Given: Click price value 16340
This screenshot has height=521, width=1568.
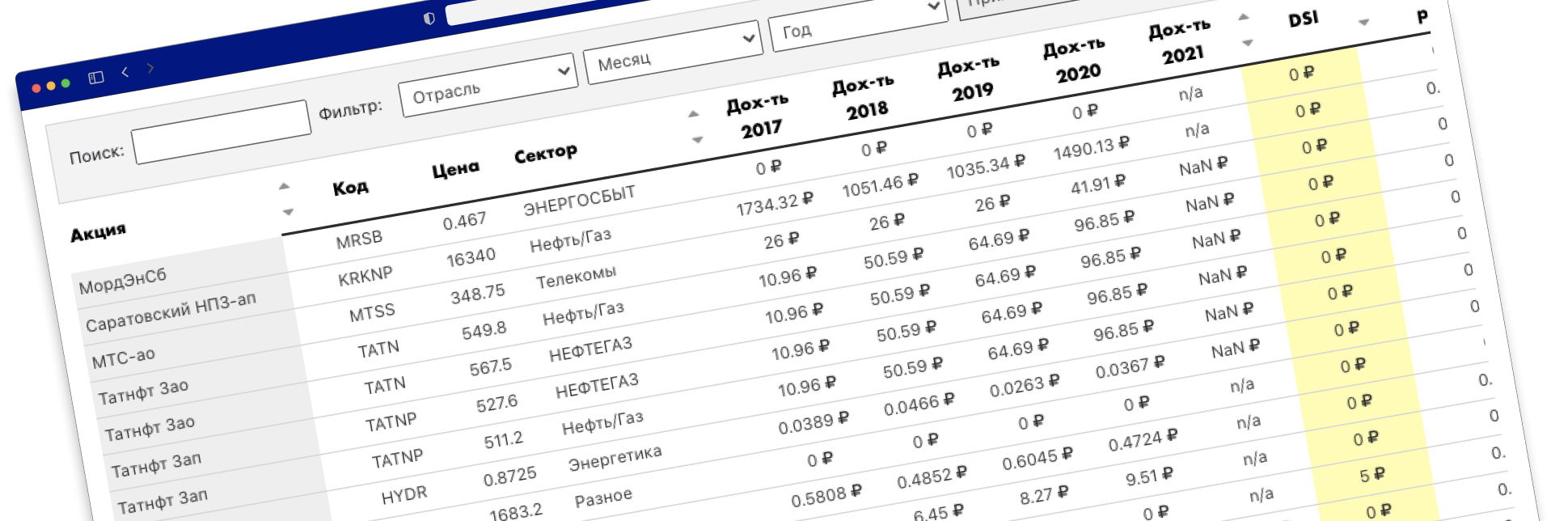Looking at the screenshot, I should click(x=471, y=258).
